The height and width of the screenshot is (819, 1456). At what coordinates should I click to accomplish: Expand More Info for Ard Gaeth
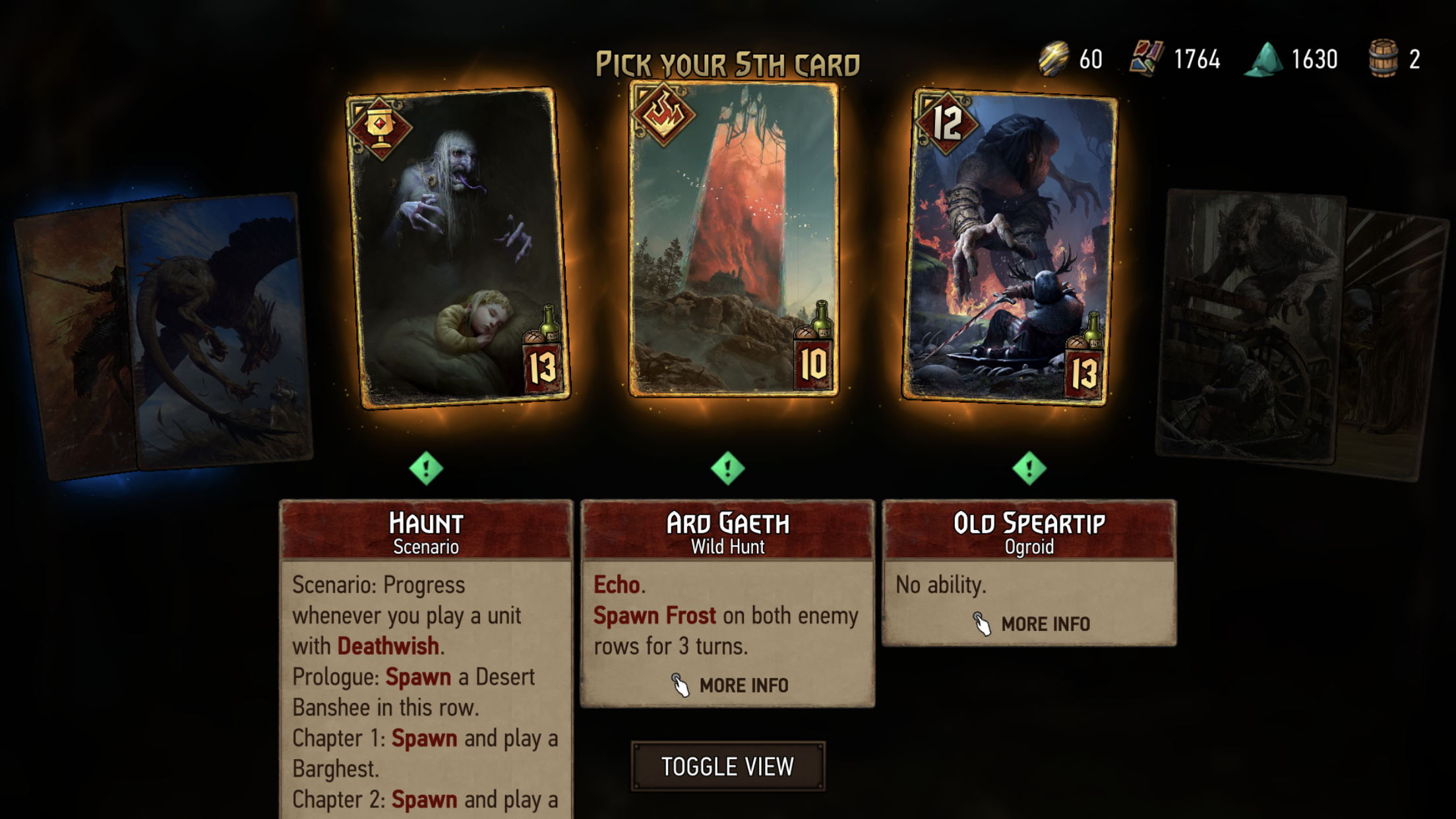[729, 685]
